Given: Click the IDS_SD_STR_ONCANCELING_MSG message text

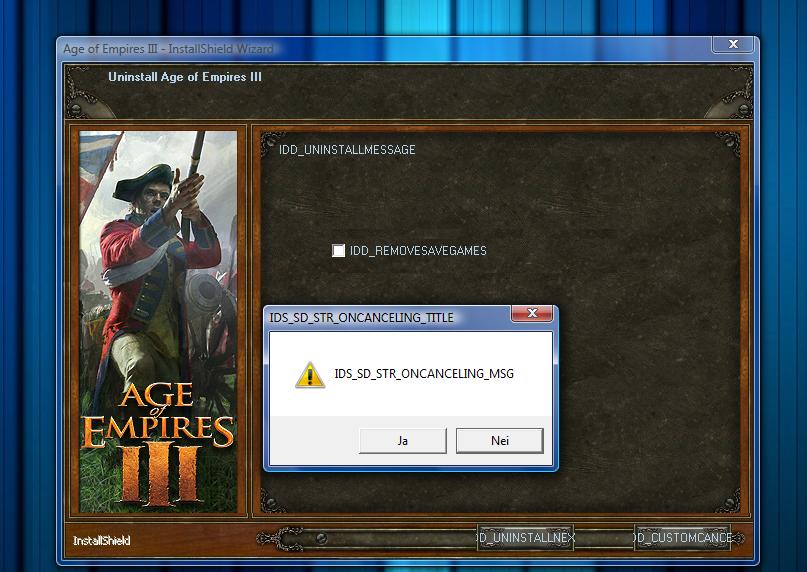Looking at the screenshot, I should pos(424,374).
